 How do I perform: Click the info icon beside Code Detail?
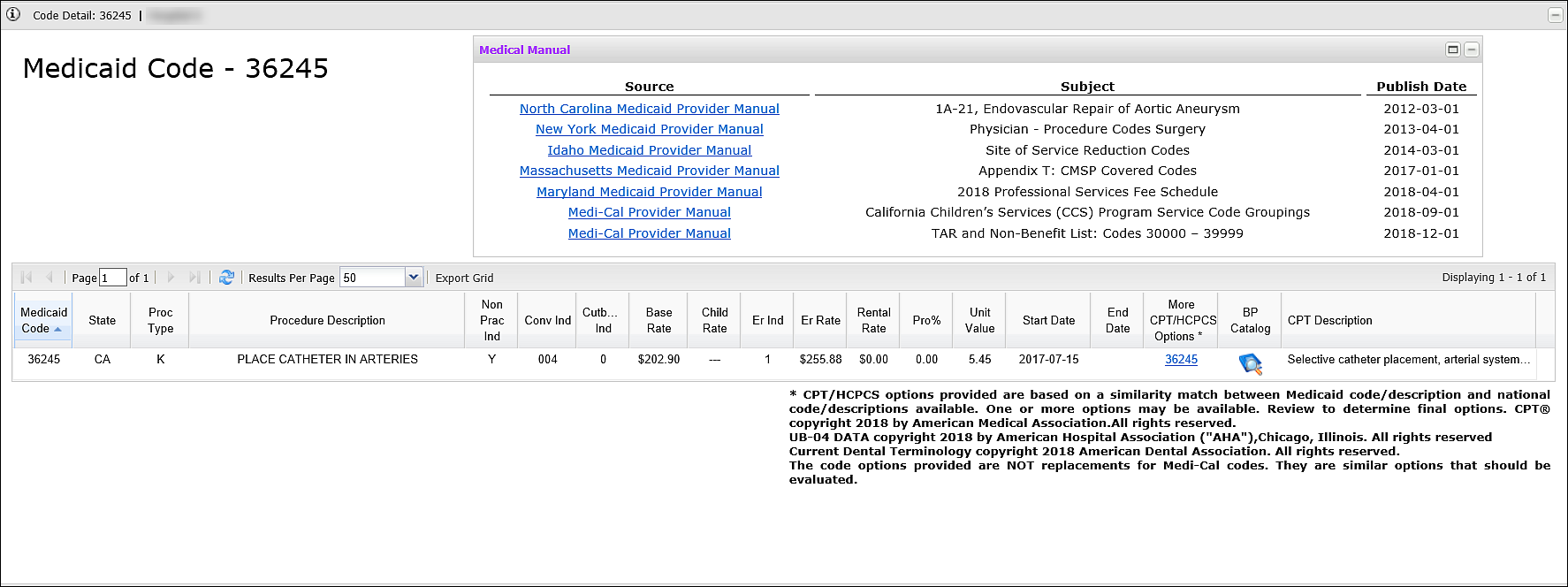point(13,14)
